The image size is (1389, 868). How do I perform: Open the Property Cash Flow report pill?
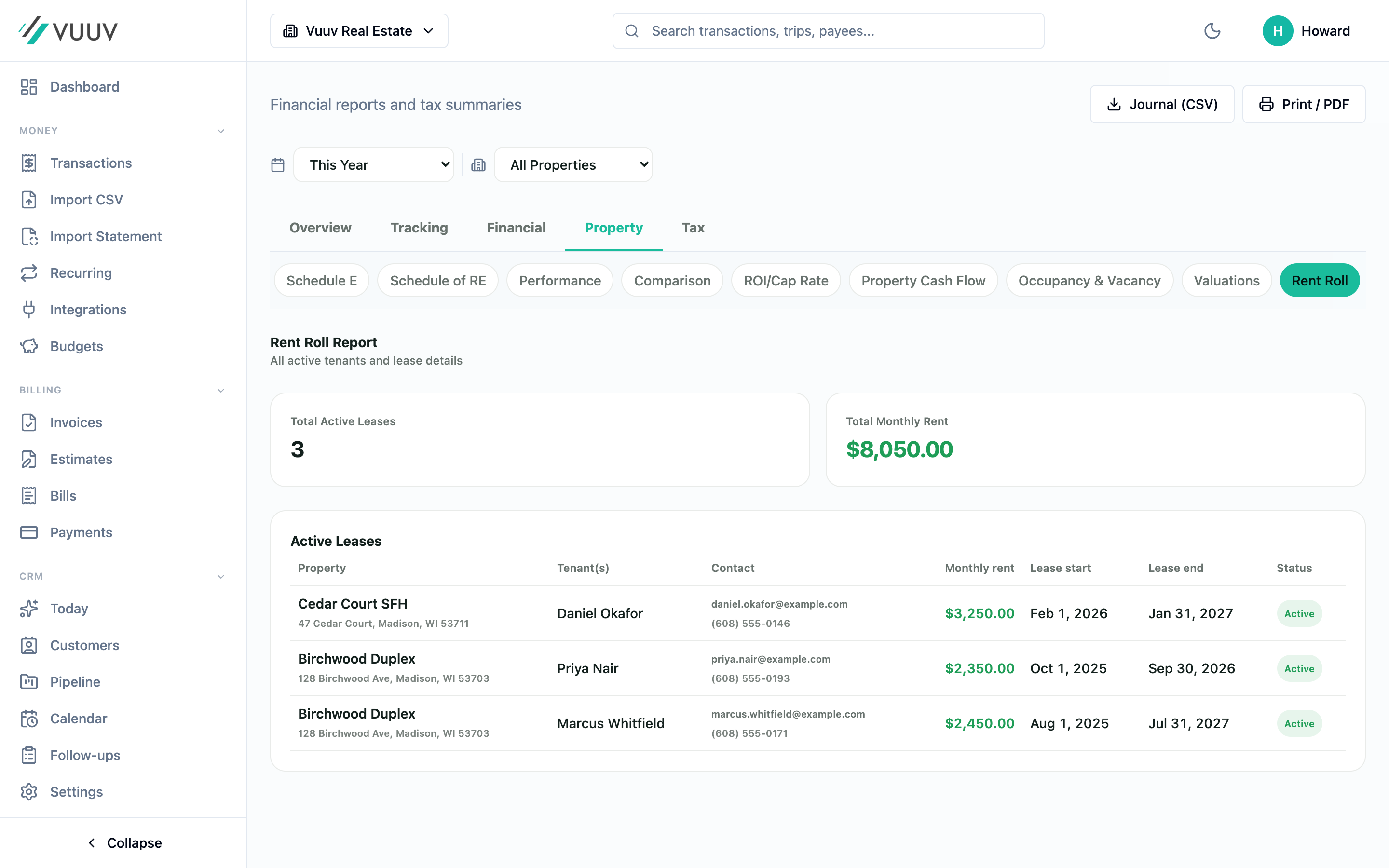(923, 280)
